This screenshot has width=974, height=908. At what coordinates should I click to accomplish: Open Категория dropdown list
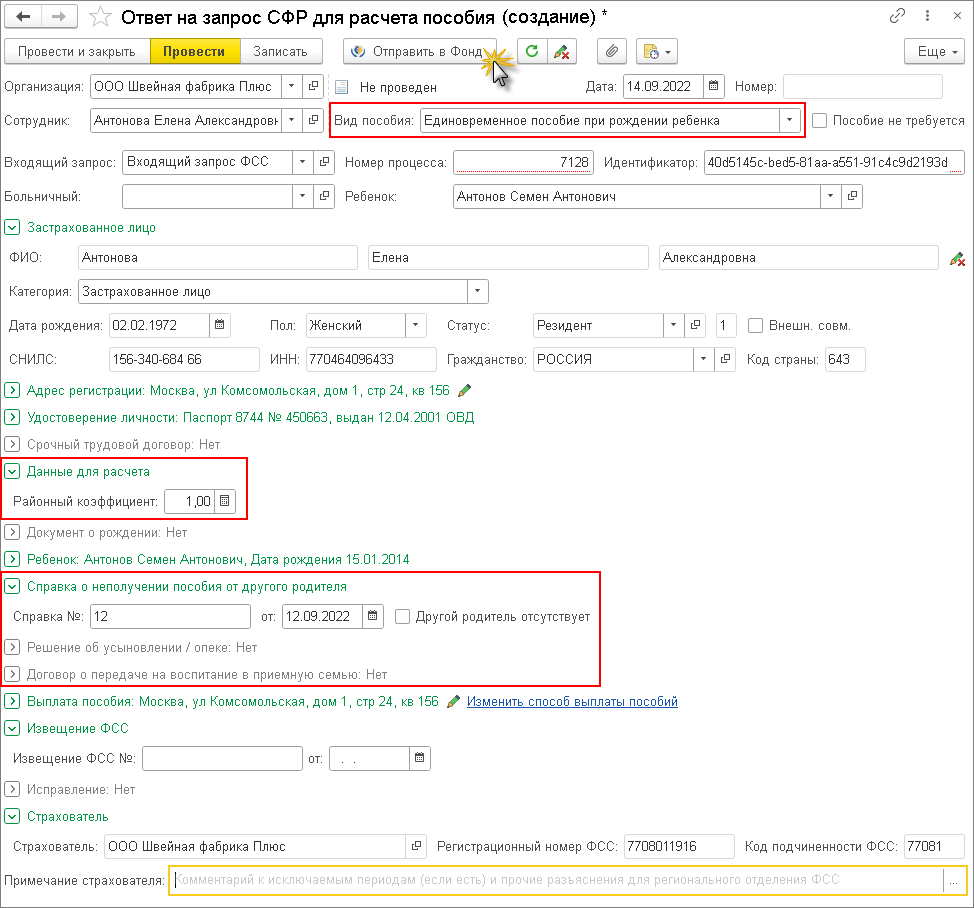pos(478,291)
